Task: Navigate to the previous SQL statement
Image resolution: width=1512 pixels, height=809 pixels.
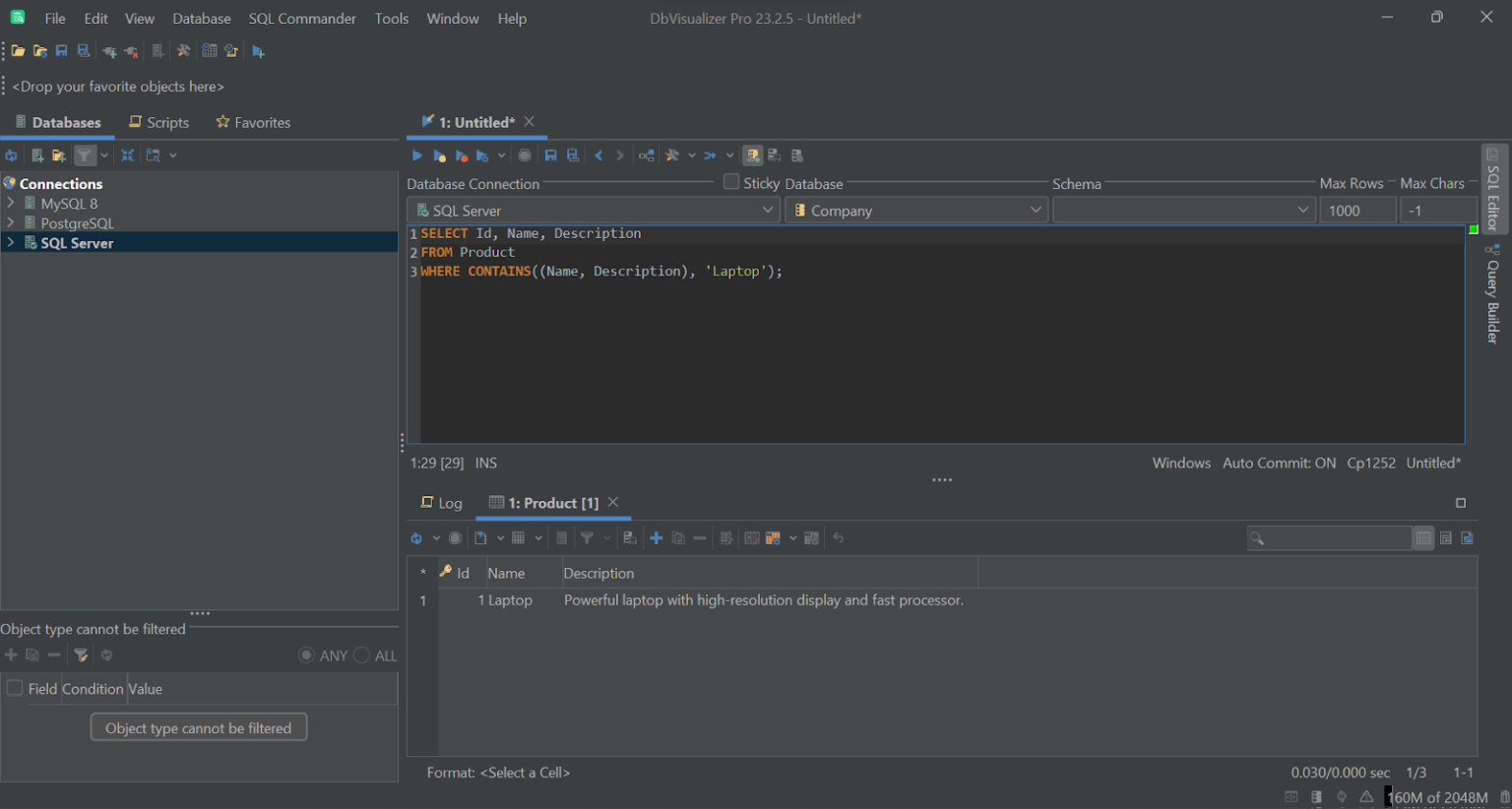Action: coord(598,155)
